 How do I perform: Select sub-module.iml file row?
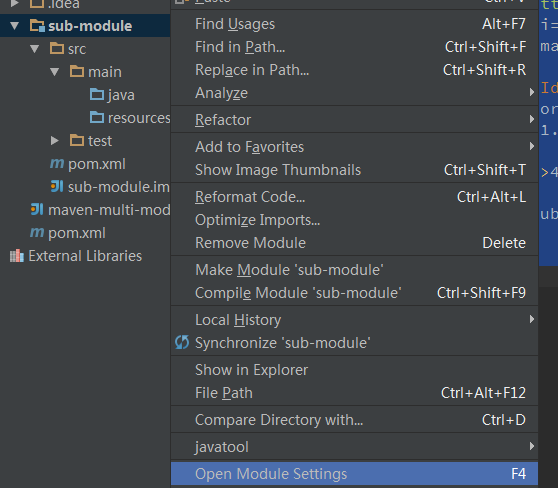[85, 187]
